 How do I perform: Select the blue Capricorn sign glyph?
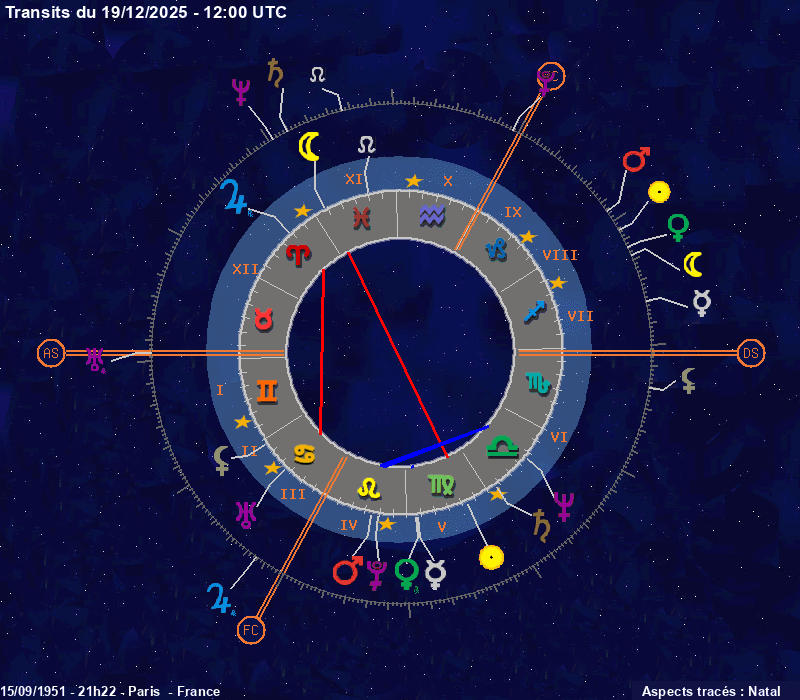[x=497, y=250]
